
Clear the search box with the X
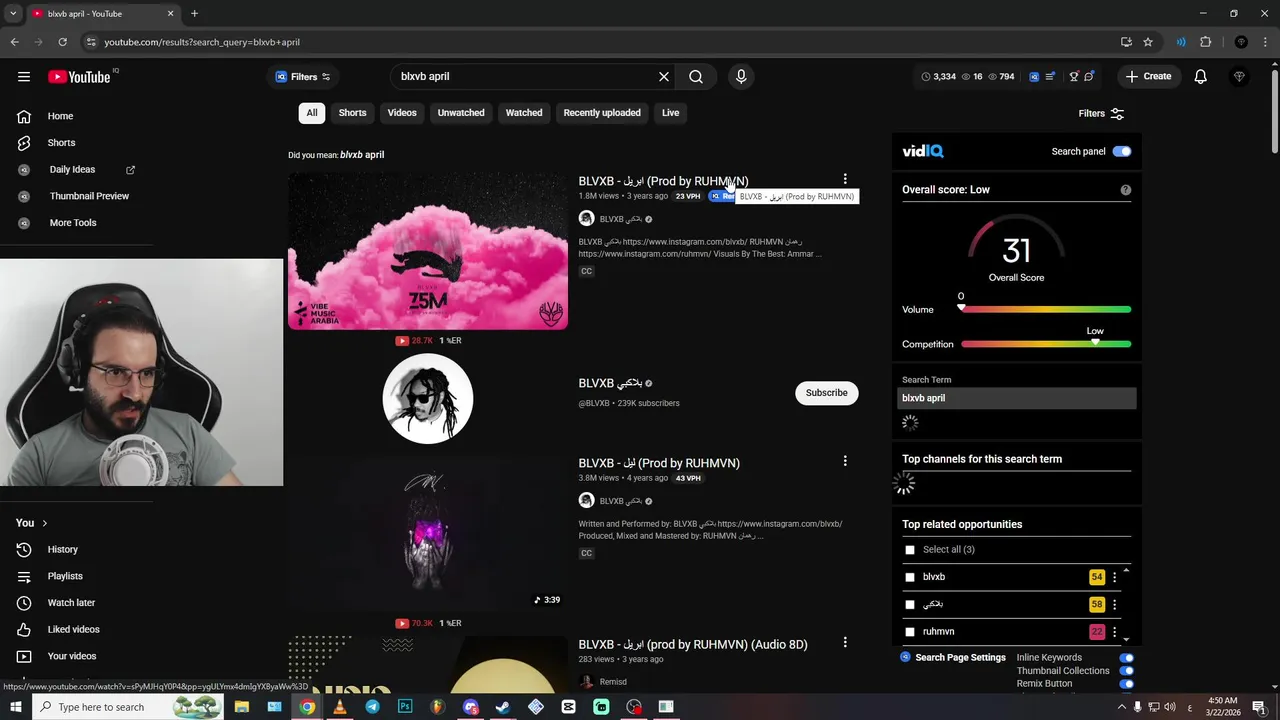click(x=663, y=76)
